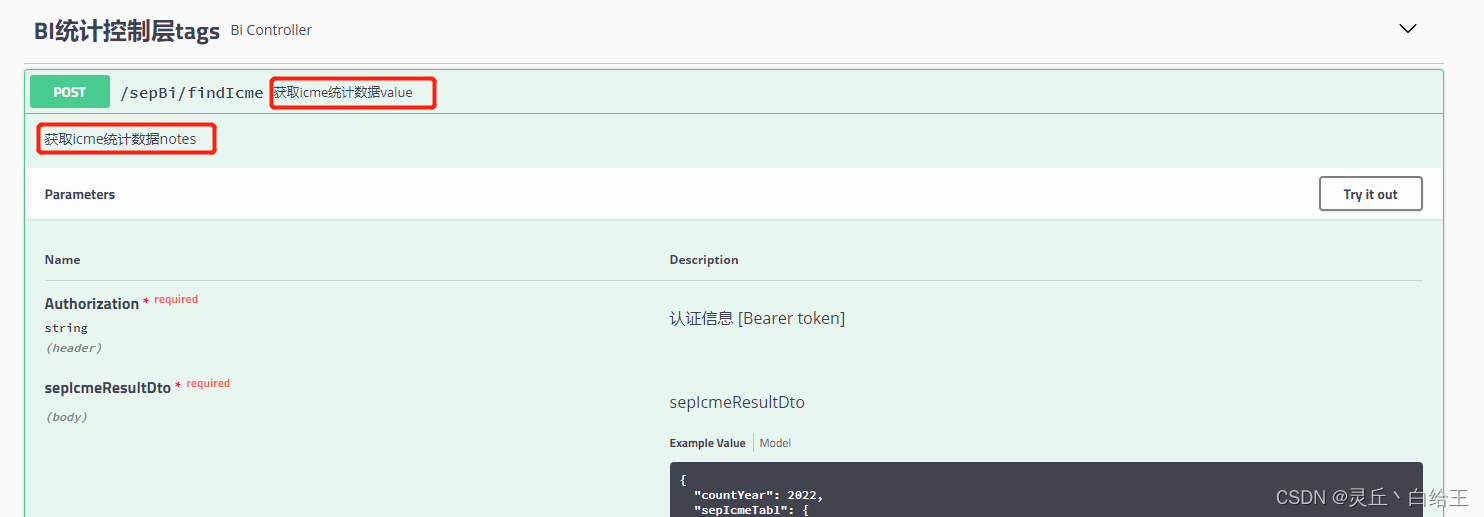
Task: Click the 获取icme统计数据notes description
Action: (x=120, y=139)
